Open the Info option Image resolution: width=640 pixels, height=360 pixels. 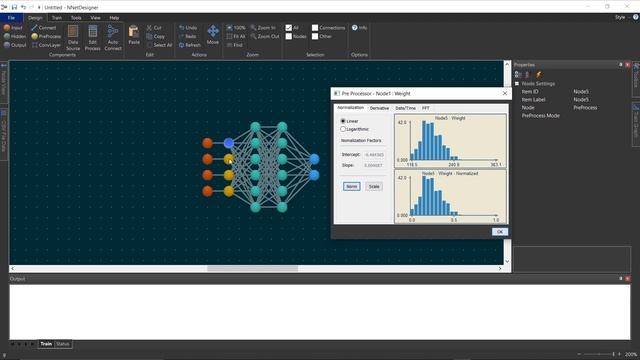click(360, 28)
